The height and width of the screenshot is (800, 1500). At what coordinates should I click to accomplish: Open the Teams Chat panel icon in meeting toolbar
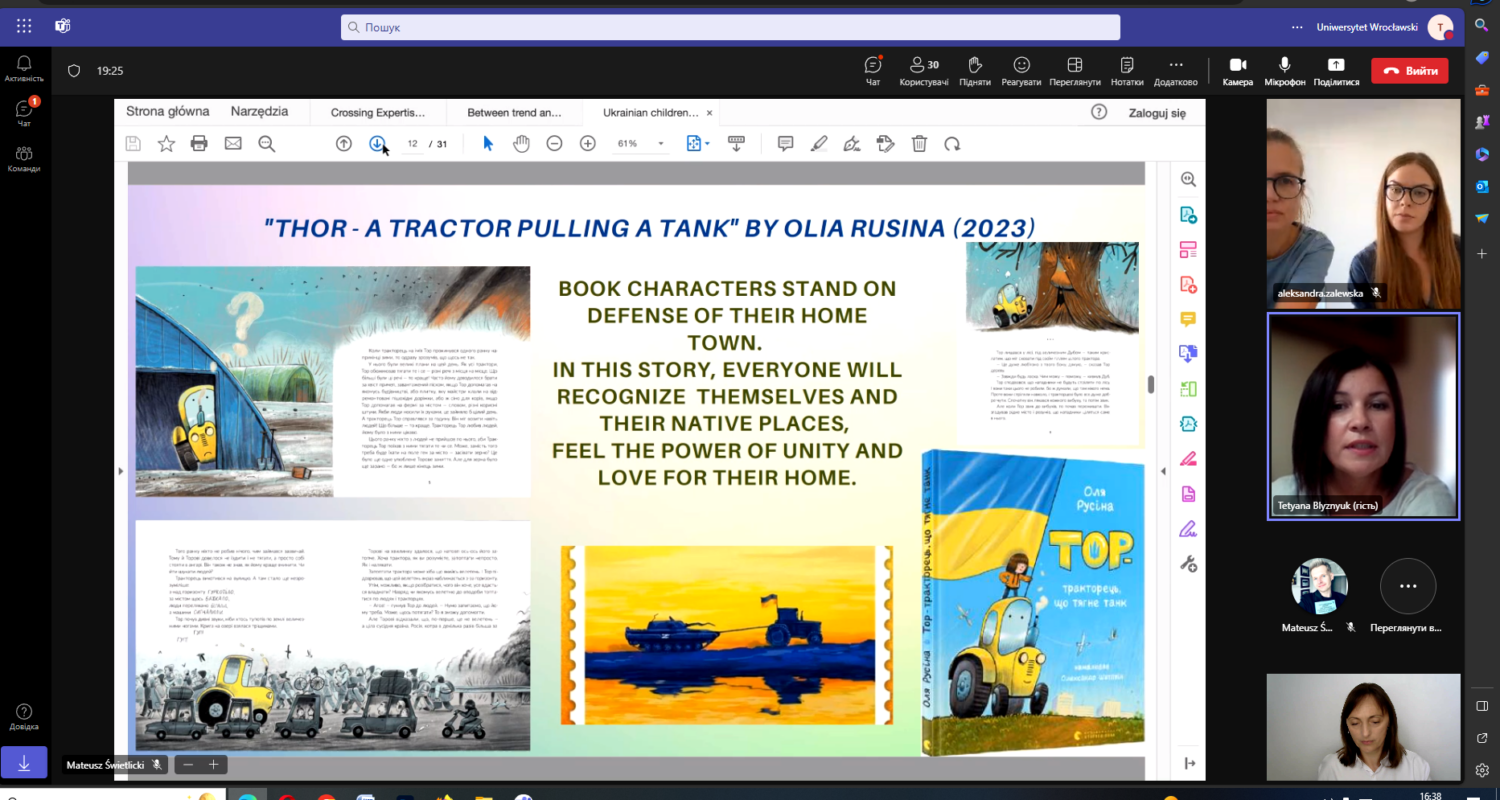click(873, 68)
